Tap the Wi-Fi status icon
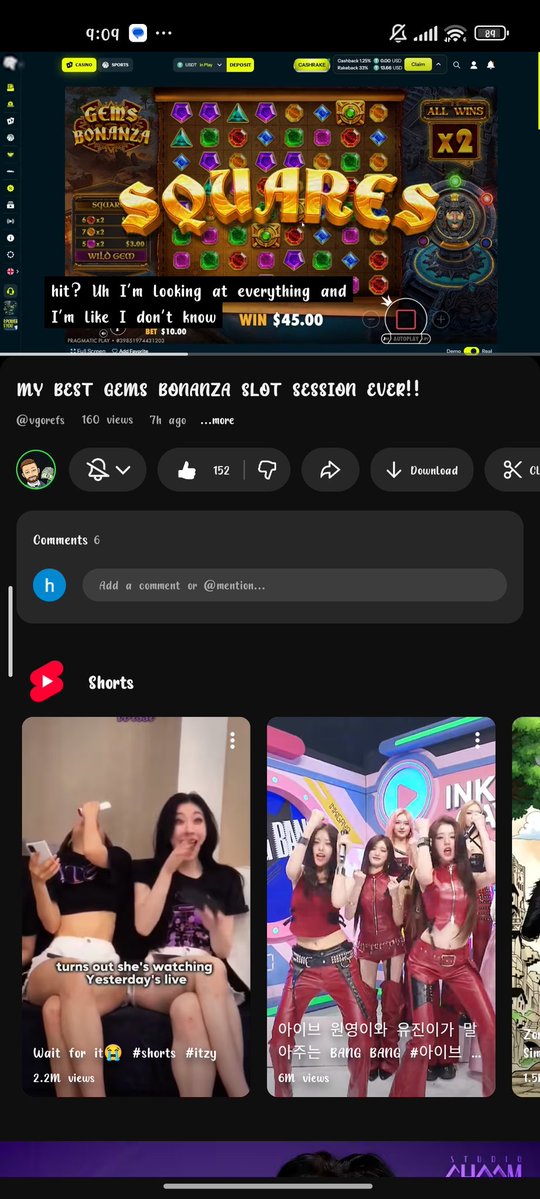This screenshot has height=1199, width=540. tap(455, 34)
